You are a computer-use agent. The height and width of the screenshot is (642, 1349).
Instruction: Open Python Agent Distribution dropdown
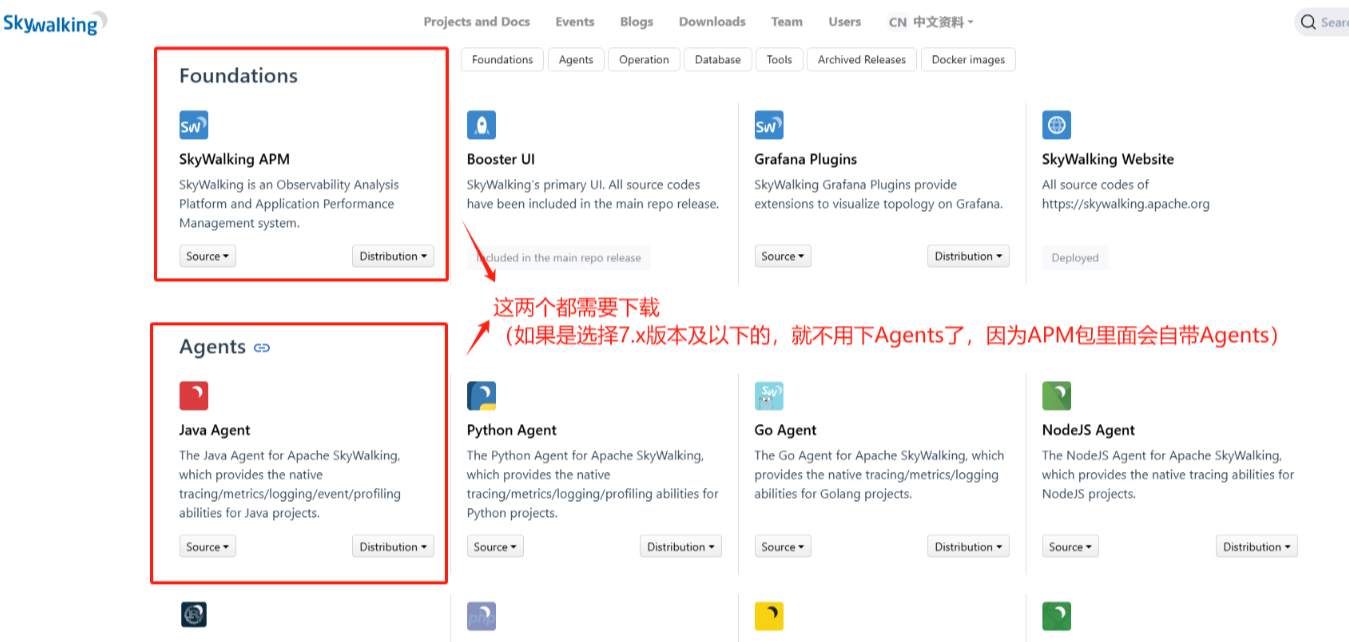[x=681, y=547]
